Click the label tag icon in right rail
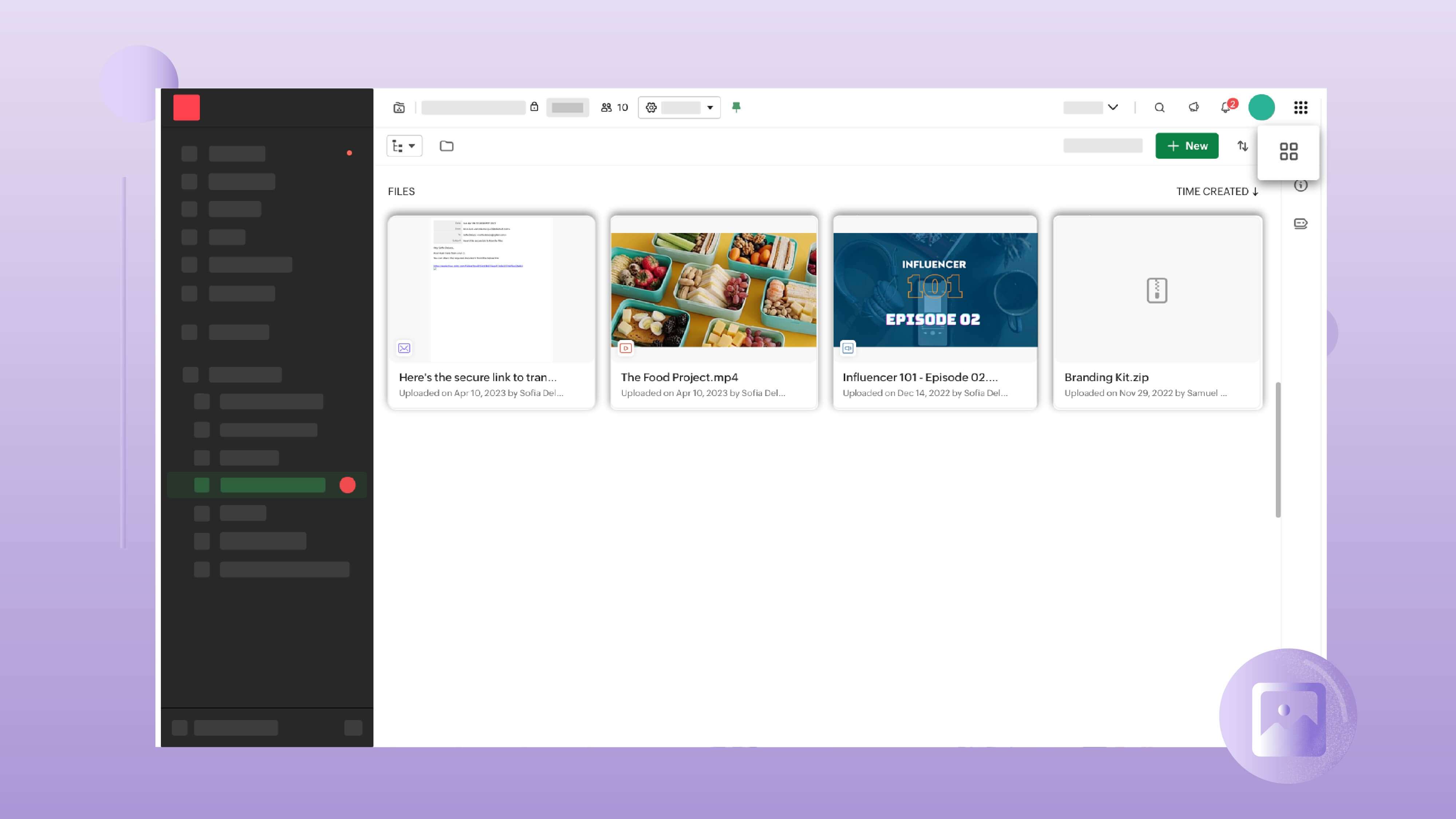Image resolution: width=1456 pixels, height=819 pixels. click(1301, 224)
